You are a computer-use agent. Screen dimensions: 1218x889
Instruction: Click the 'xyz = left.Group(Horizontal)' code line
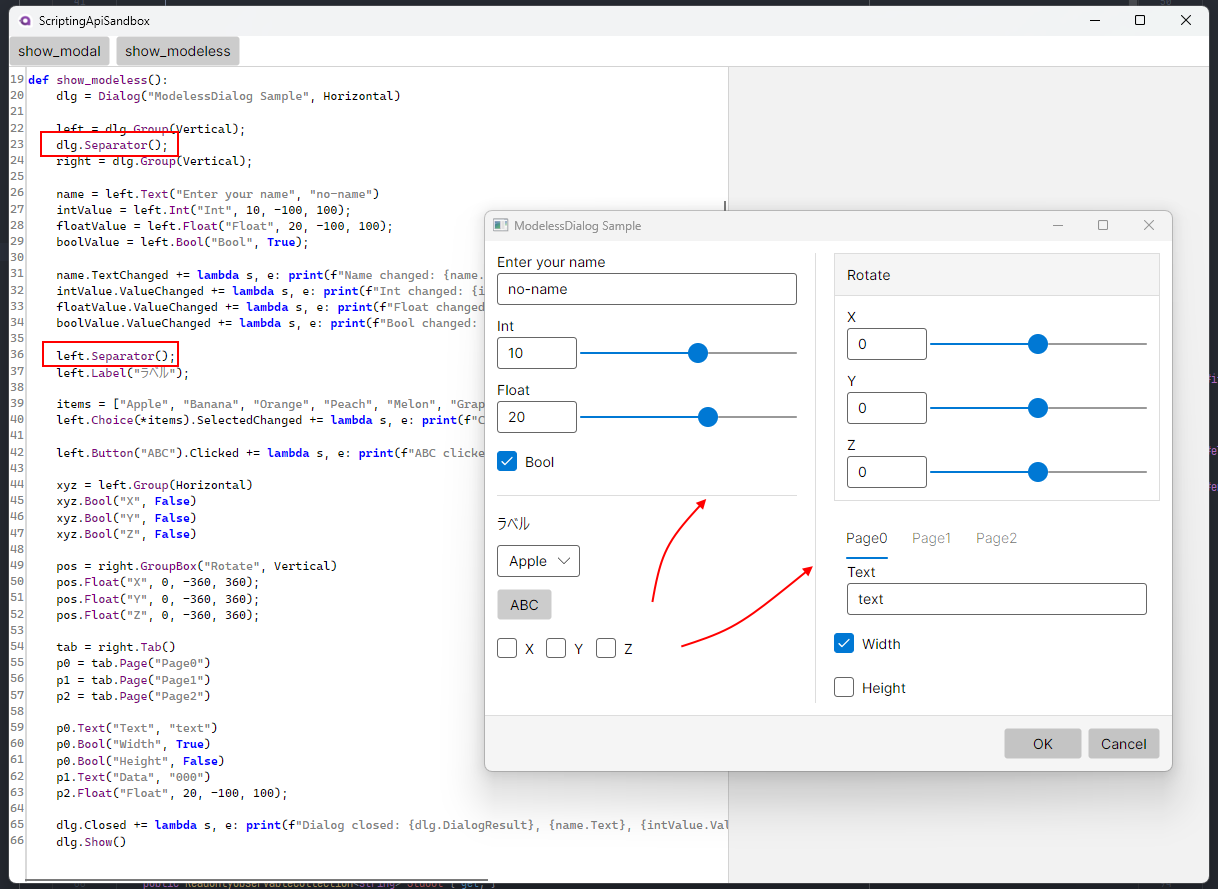pyautogui.click(x=154, y=485)
